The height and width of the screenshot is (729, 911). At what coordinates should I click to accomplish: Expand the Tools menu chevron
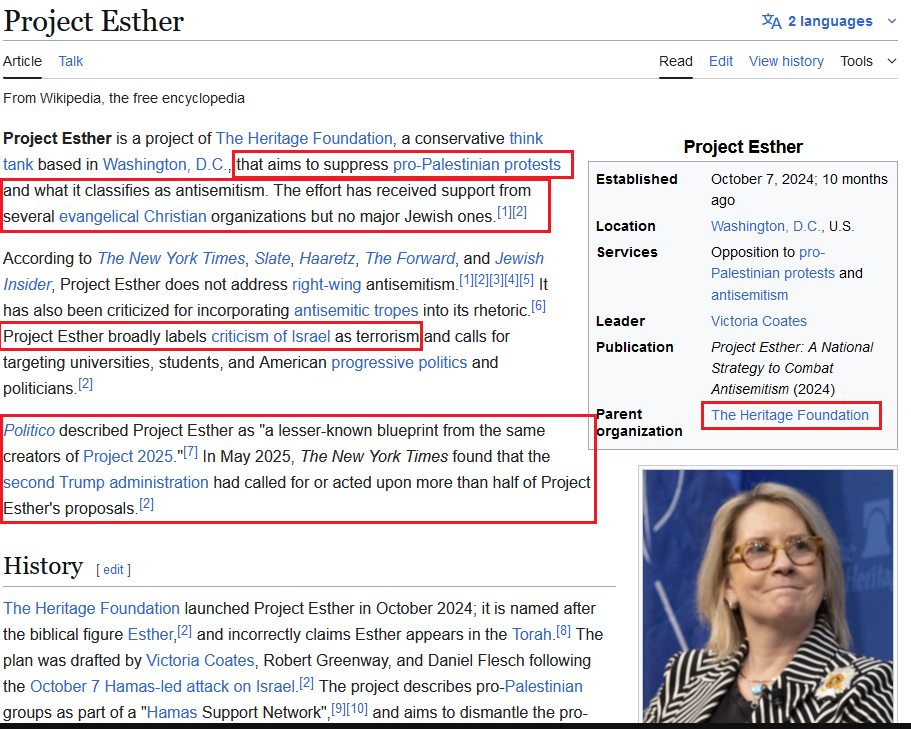(892, 61)
